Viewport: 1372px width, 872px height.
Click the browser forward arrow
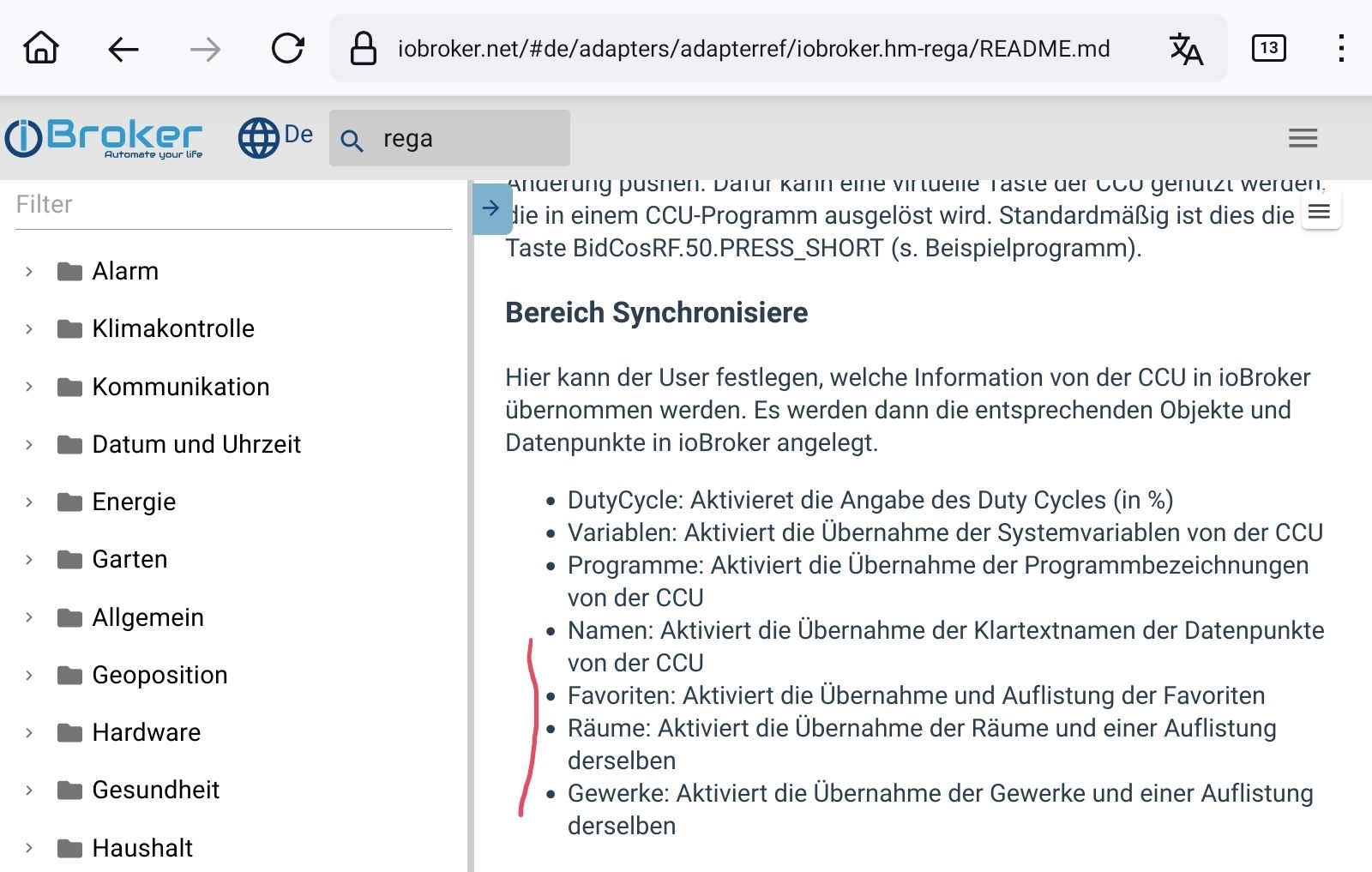(205, 50)
